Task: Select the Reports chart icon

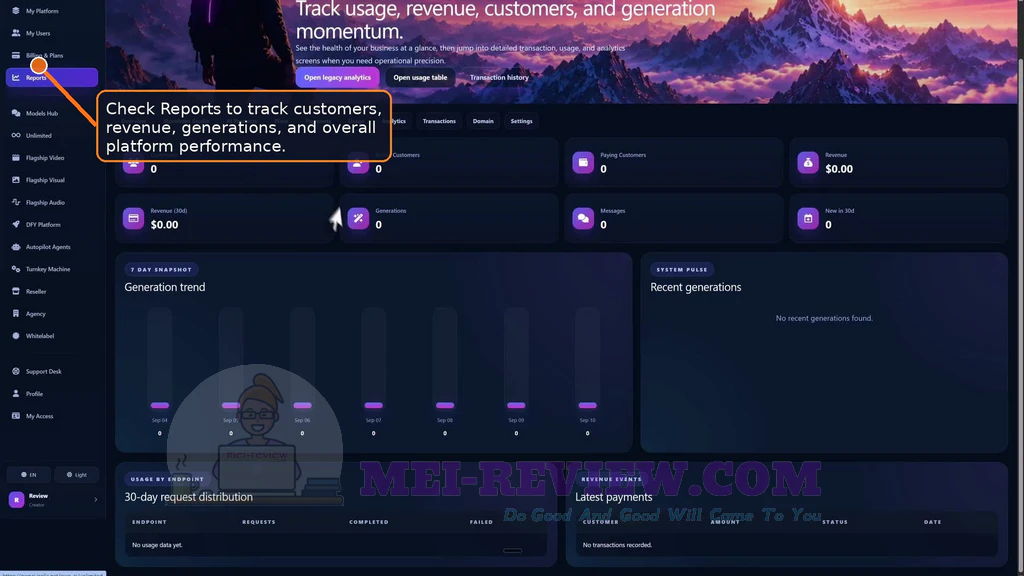Action: click(16, 78)
